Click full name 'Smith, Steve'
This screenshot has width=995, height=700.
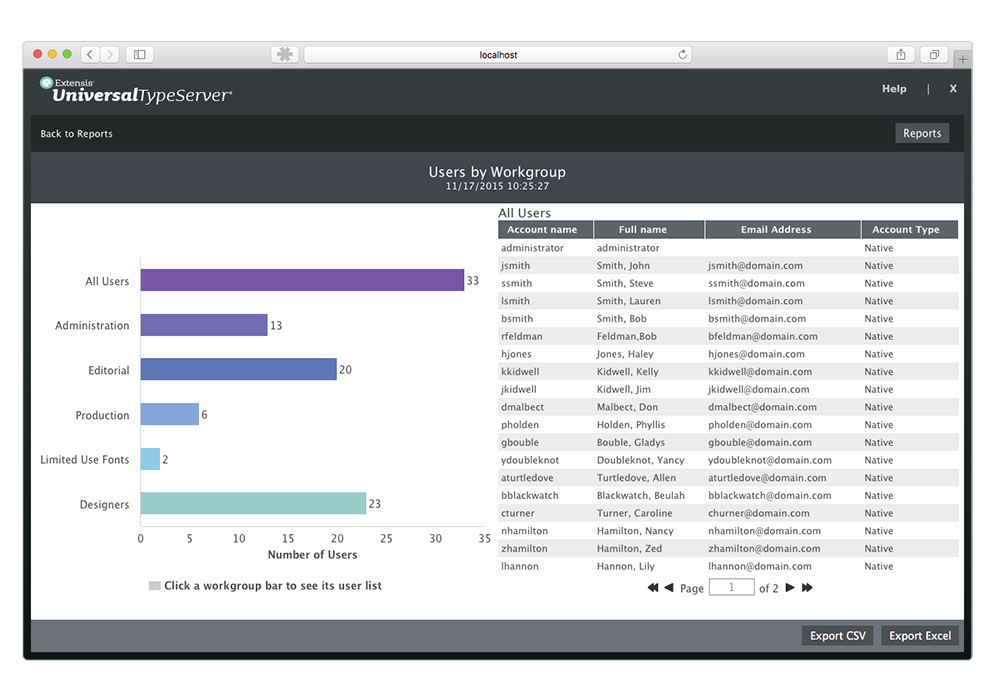[x=624, y=284]
